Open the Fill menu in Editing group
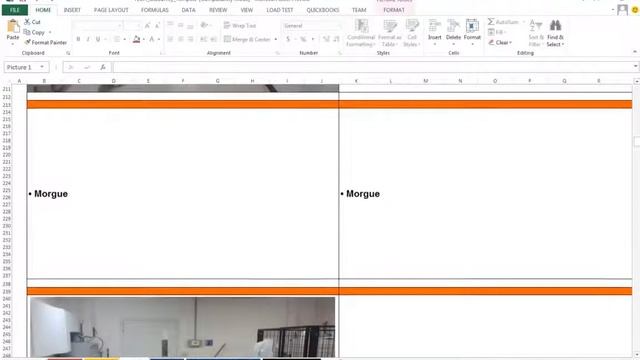This screenshot has height=360, width=640. 497,32
